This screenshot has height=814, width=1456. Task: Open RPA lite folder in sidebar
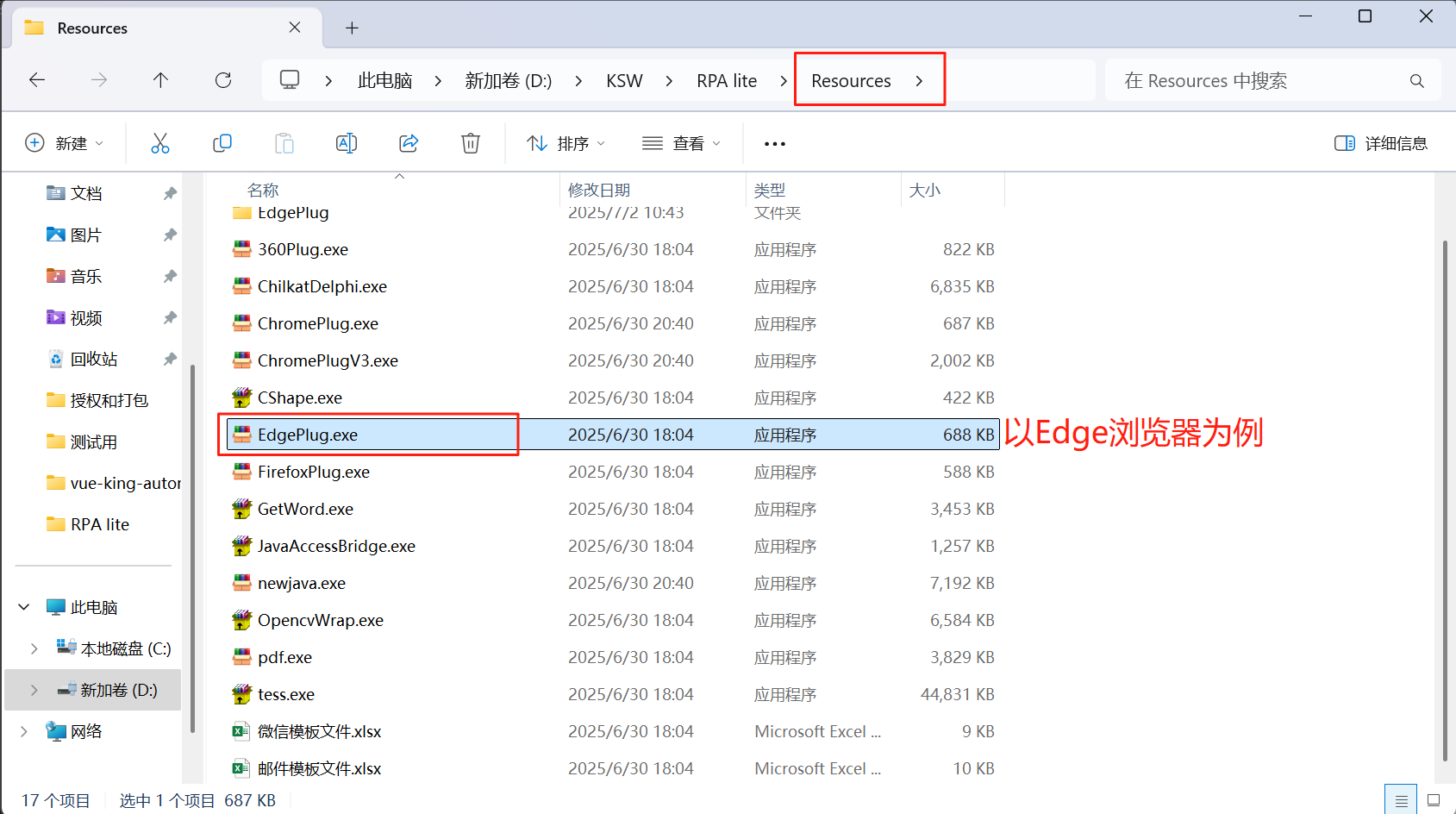click(x=87, y=524)
